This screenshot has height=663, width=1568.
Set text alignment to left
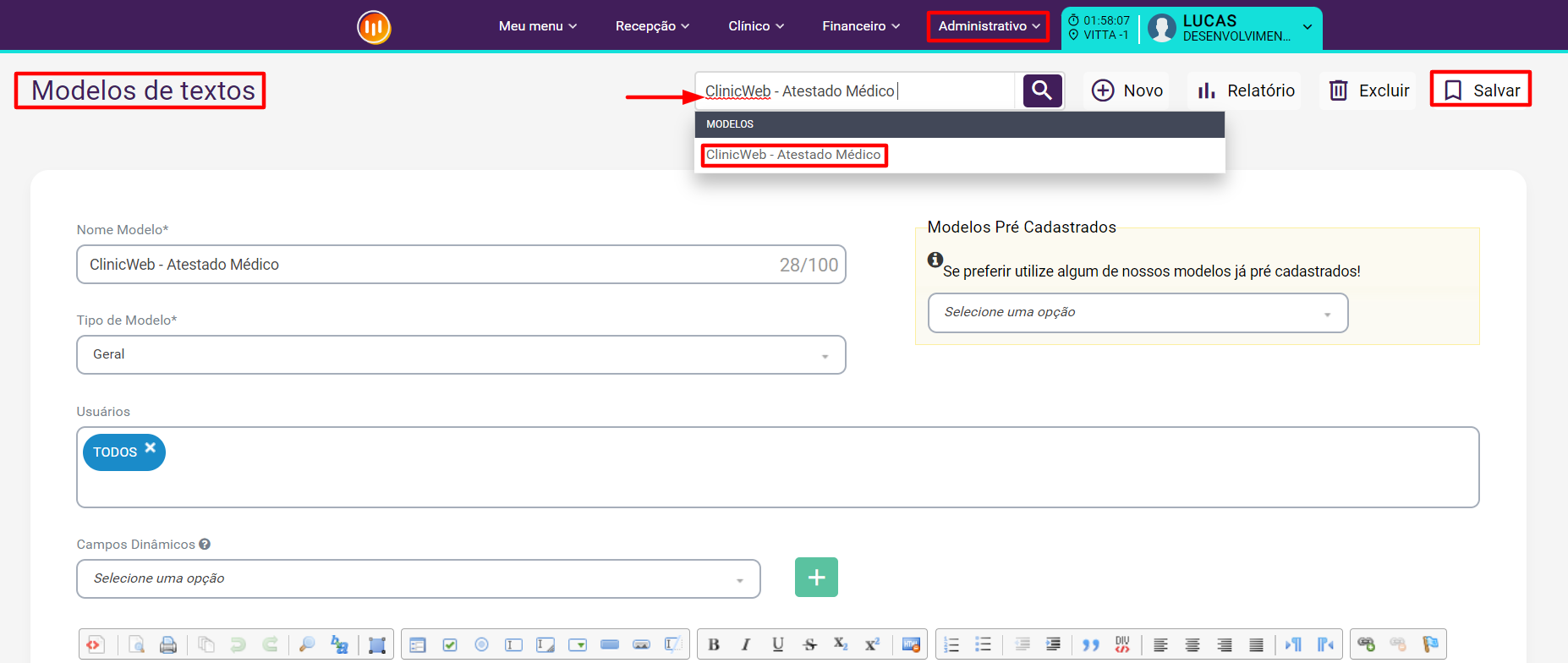(x=1160, y=644)
